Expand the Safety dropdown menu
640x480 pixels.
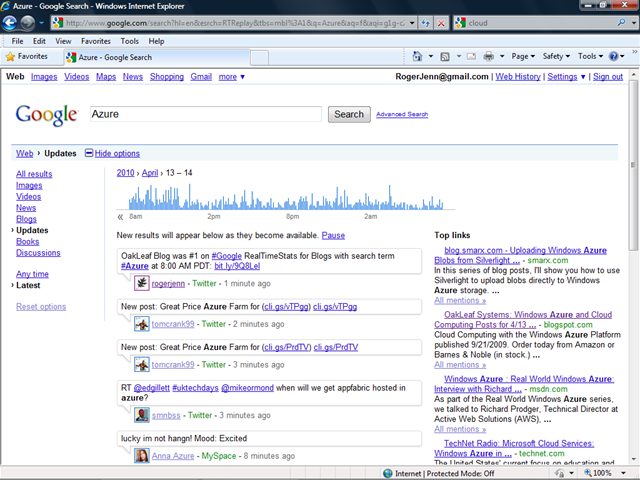pos(554,57)
